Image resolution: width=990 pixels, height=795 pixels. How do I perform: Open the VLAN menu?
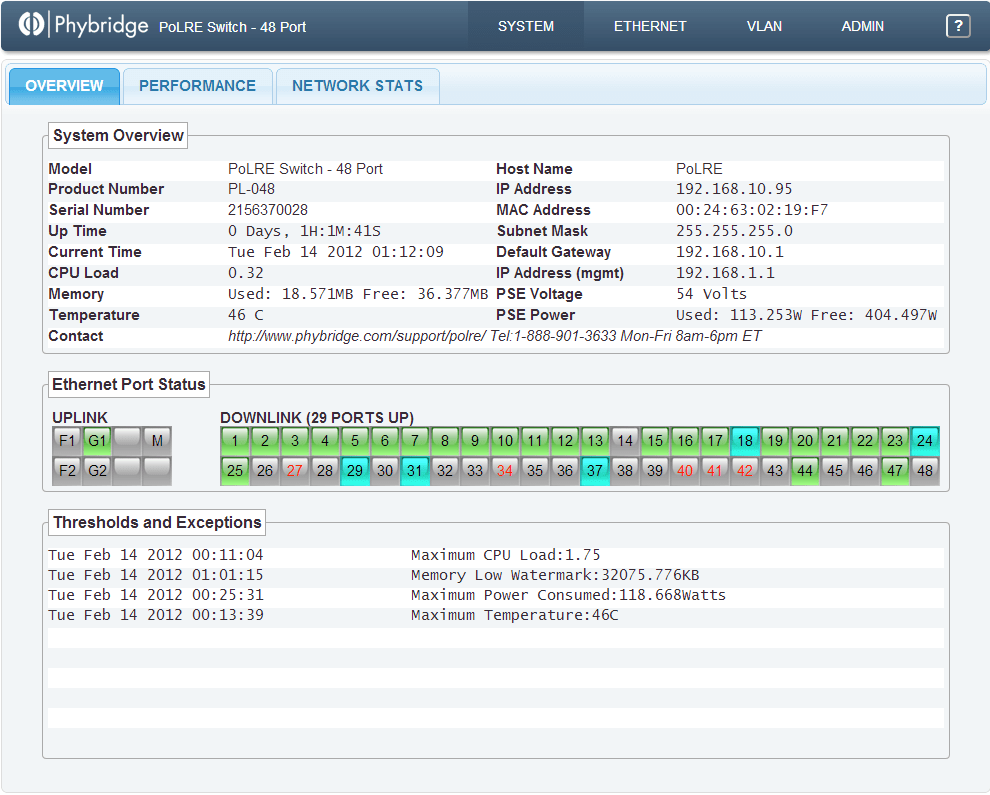point(764,27)
